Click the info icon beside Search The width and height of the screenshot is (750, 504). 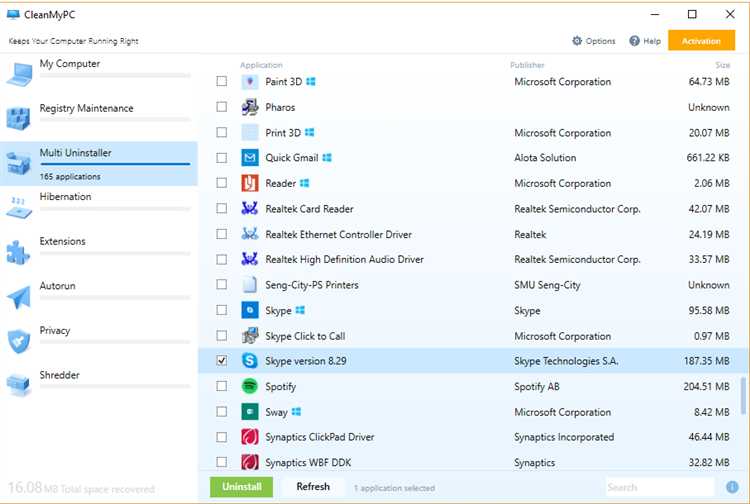(732, 487)
